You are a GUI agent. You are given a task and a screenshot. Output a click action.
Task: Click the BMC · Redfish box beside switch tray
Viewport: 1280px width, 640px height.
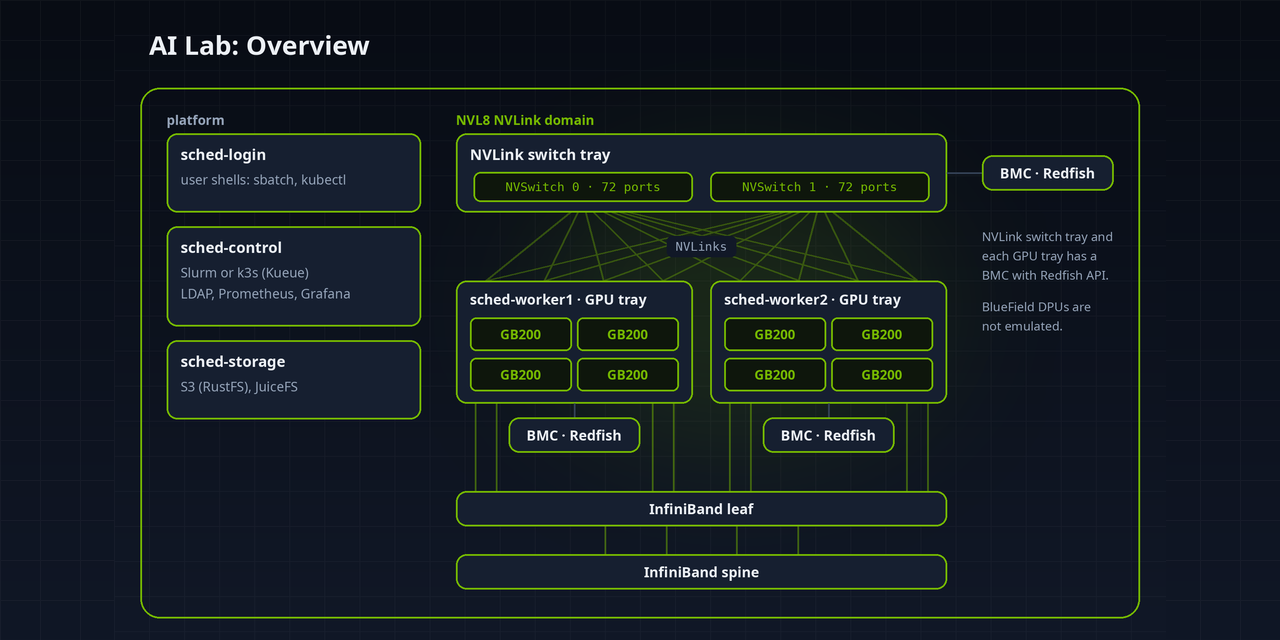[x=1048, y=173]
